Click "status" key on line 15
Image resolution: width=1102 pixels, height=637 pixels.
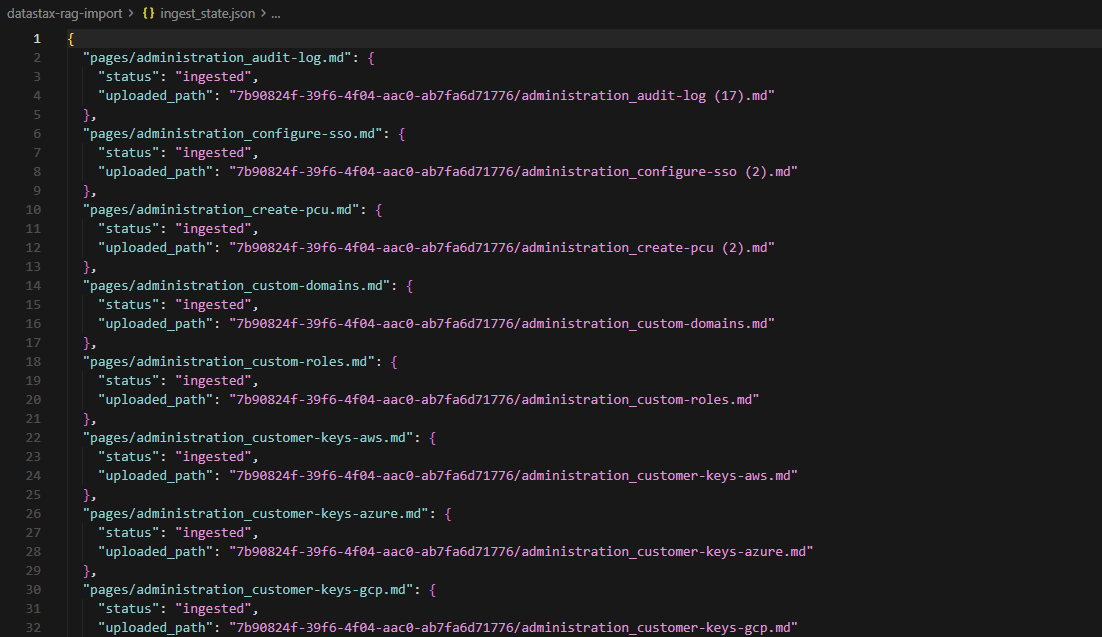pos(129,304)
